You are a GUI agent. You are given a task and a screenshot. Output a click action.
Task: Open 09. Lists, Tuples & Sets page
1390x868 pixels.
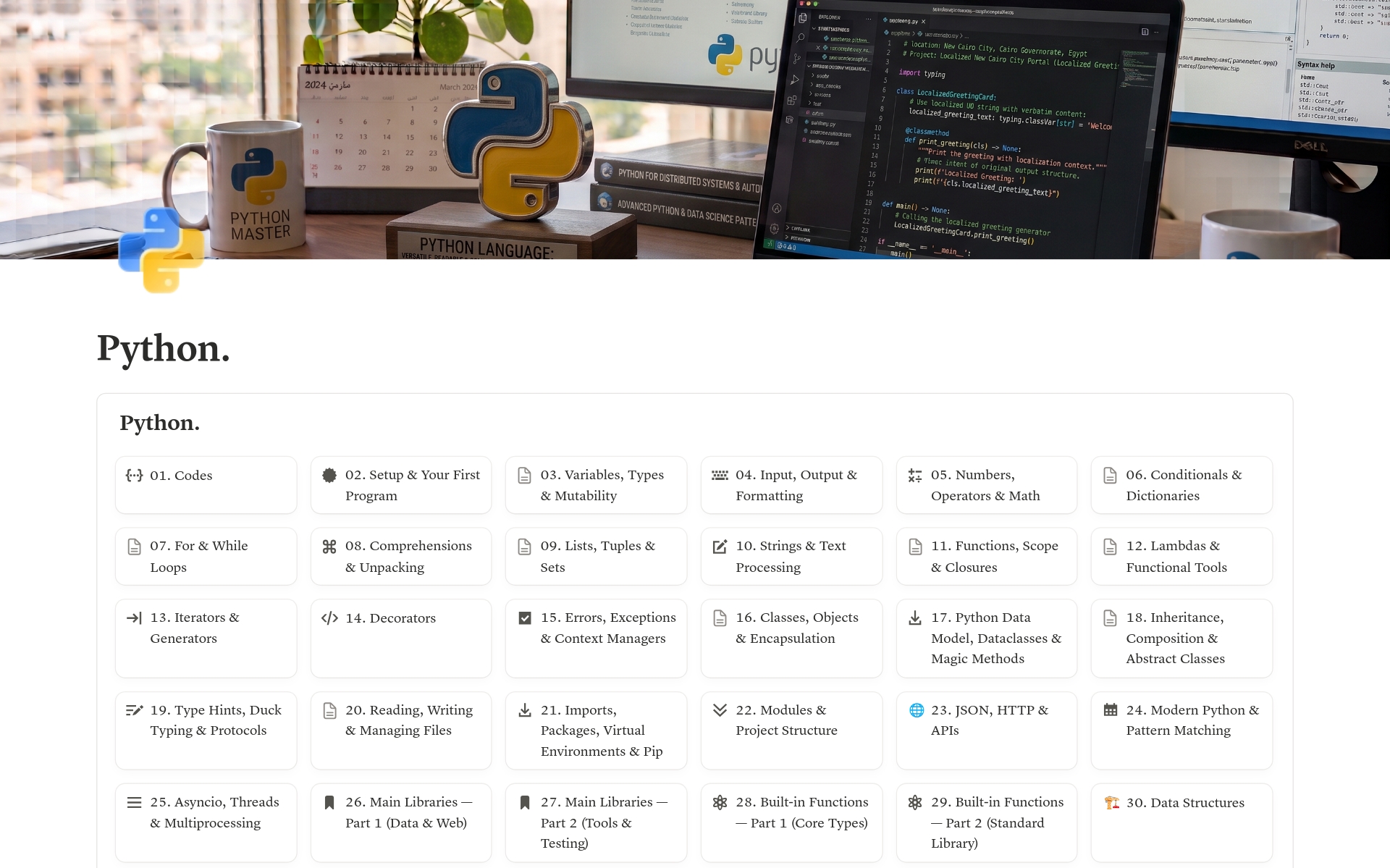point(597,557)
